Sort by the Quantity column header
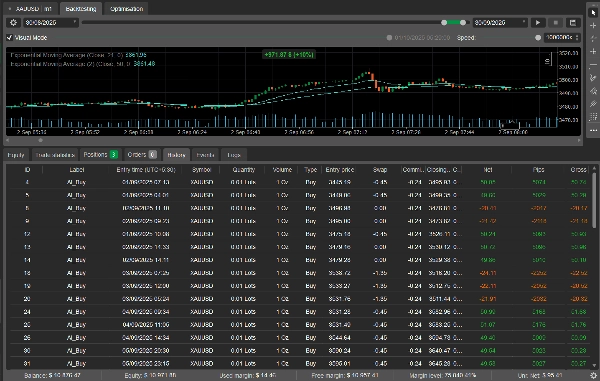Image resolution: width=600 pixels, height=381 pixels. [243, 169]
